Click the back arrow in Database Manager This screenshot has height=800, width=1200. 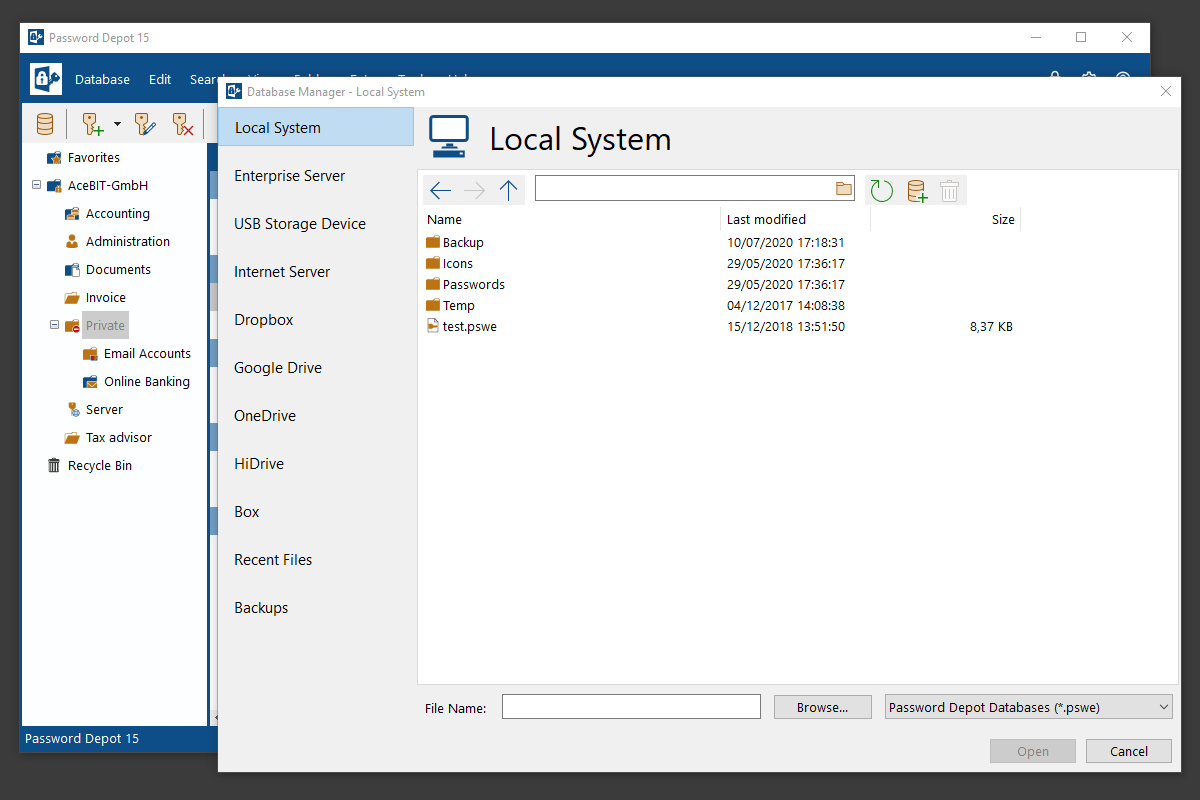[x=440, y=190]
